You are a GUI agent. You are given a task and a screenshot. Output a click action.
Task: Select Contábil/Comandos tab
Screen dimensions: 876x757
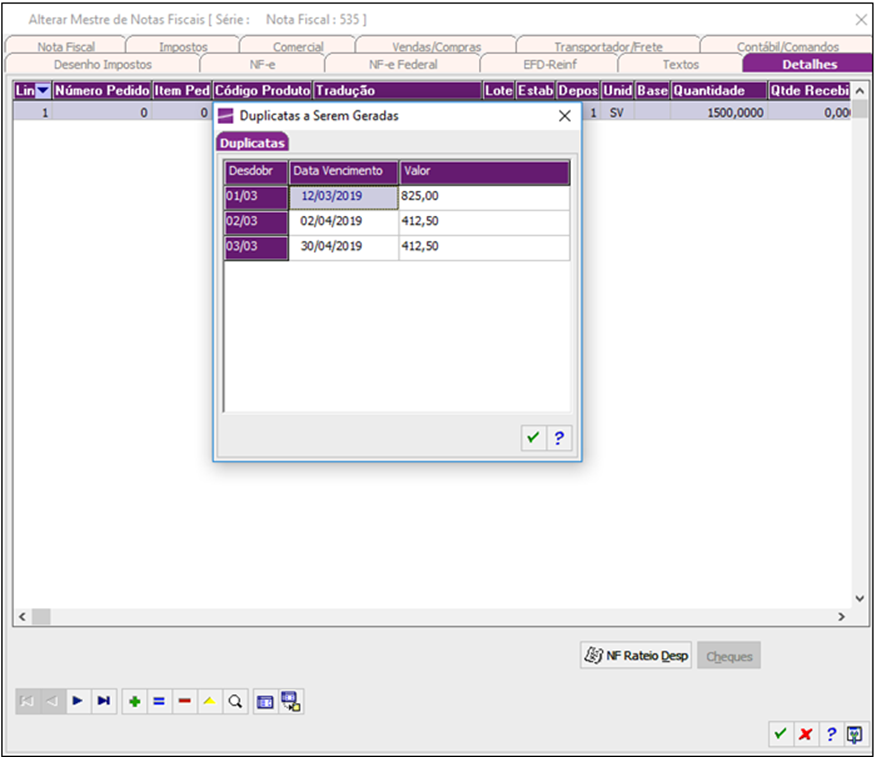788,46
